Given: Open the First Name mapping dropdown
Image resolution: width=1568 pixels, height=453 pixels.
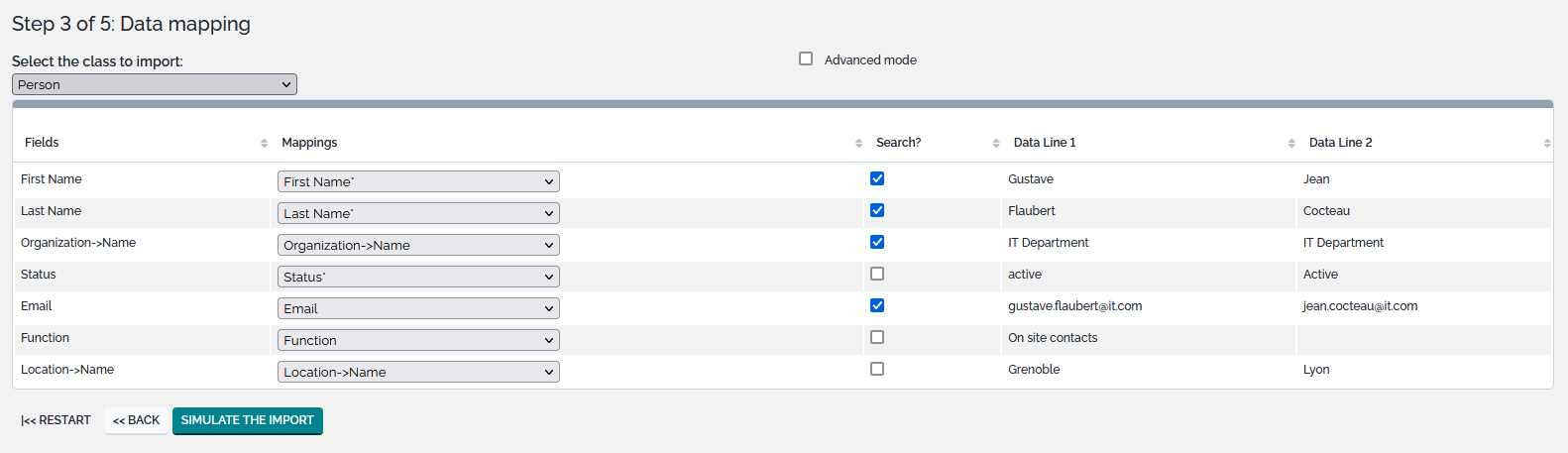Looking at the screenshot, I should [x=418, y=181].
